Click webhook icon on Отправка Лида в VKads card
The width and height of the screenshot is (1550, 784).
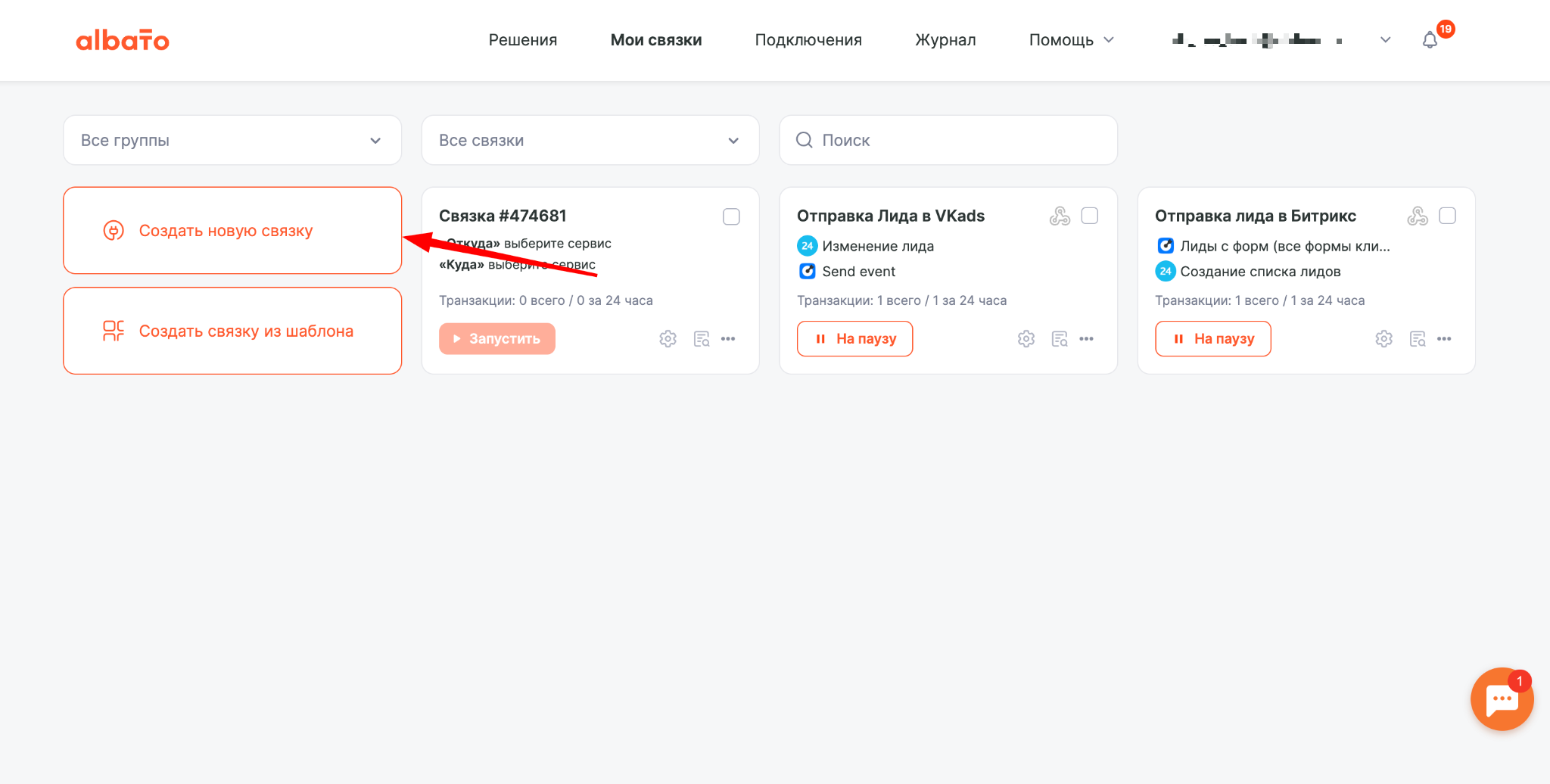pos(1060,216)
